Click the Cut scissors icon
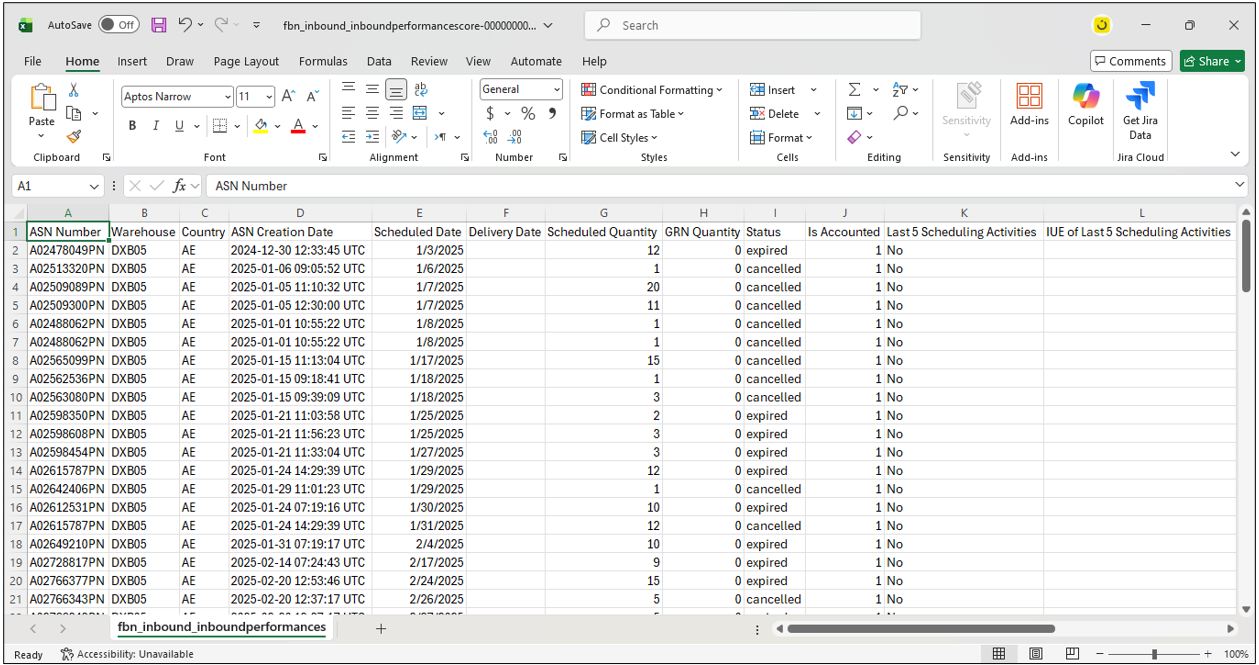The image size is (1259, 665). click(74, 90)
